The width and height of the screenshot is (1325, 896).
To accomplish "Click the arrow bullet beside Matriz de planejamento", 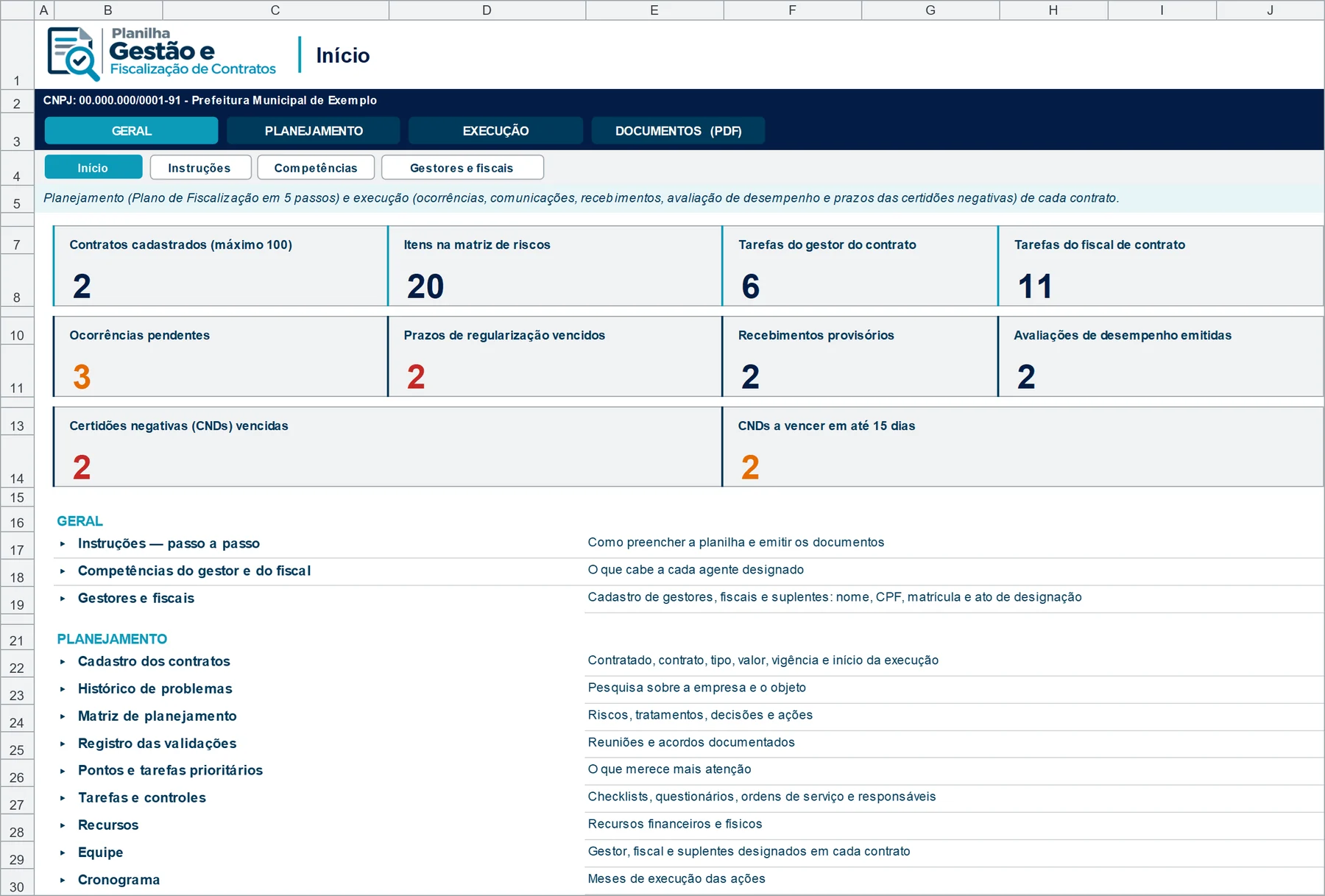I will pos(63,716).
